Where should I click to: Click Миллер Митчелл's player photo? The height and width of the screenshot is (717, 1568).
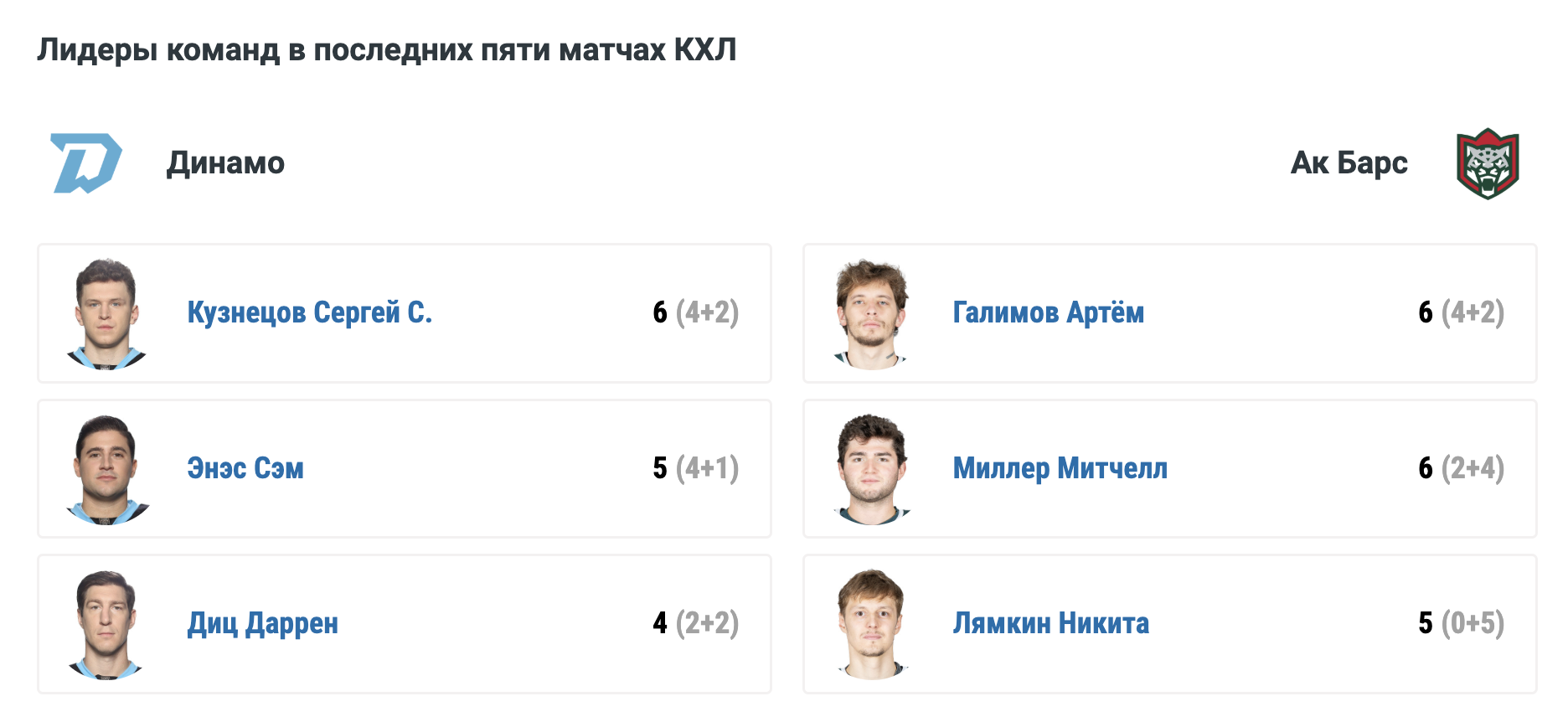tap(871, 469)
